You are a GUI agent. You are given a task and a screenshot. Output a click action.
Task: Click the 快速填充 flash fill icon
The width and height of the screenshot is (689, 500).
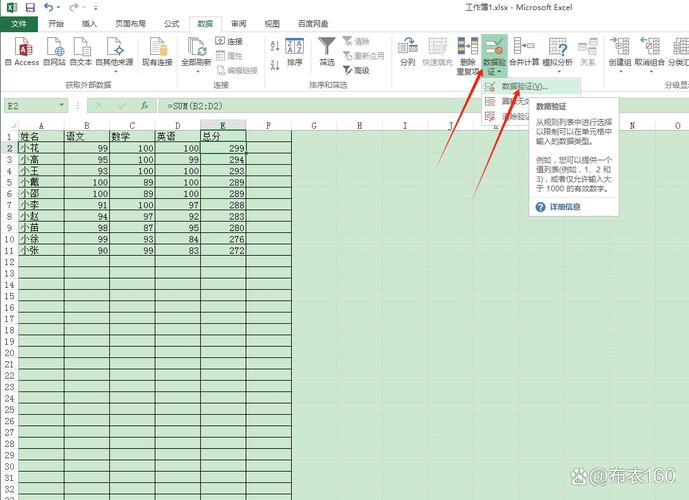(437, 52)
